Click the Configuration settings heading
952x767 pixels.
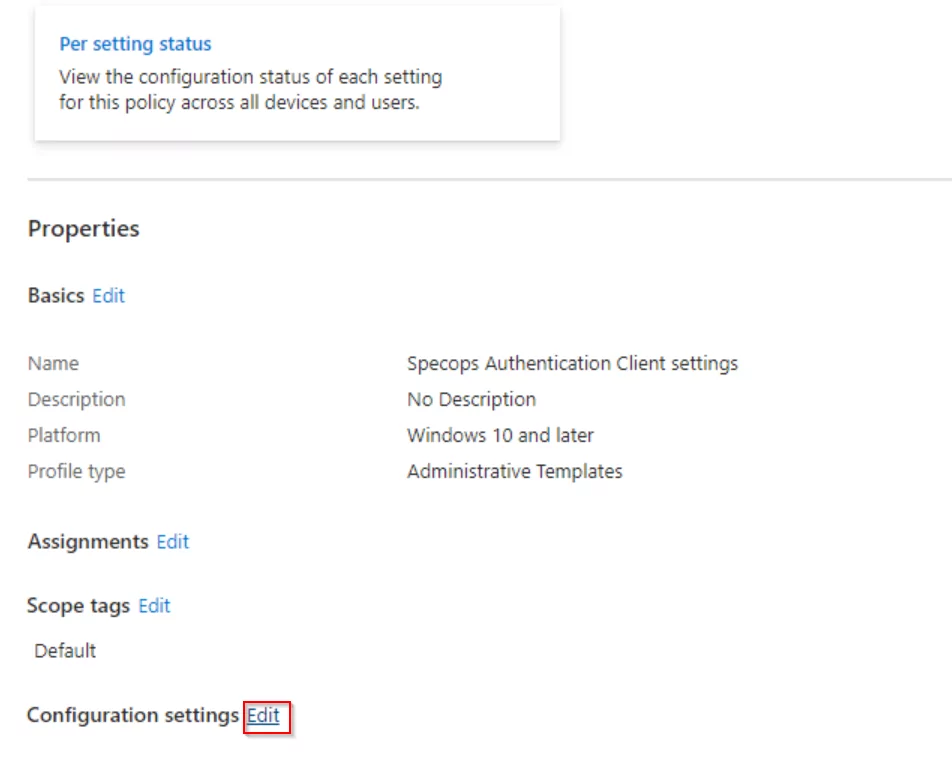(133, 715)
